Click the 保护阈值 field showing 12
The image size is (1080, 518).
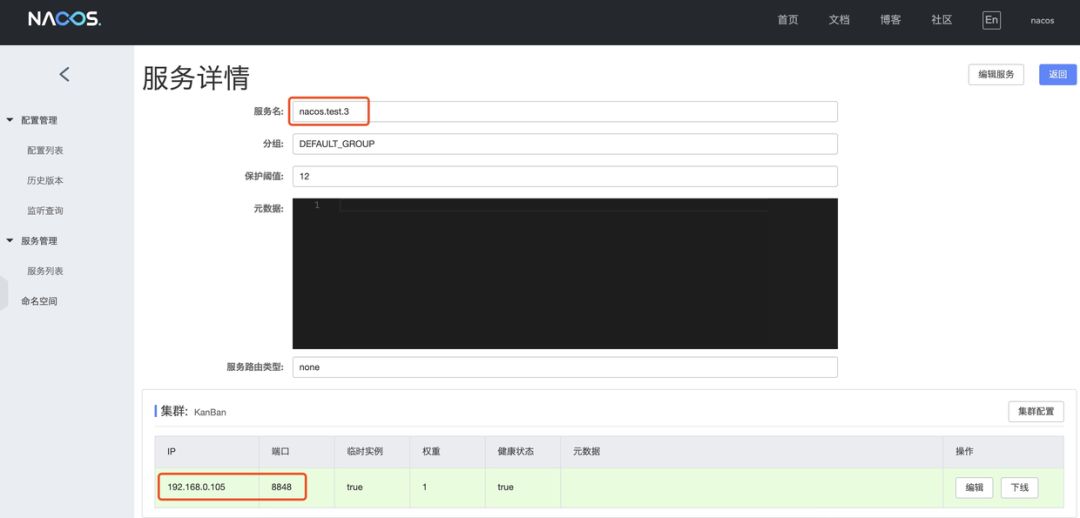(565, 176)
